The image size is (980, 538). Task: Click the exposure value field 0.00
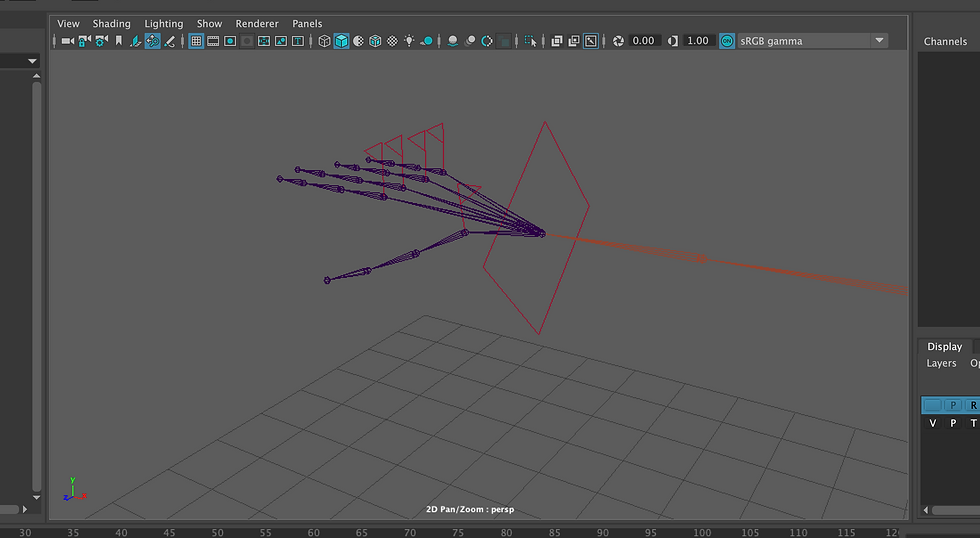644,41
